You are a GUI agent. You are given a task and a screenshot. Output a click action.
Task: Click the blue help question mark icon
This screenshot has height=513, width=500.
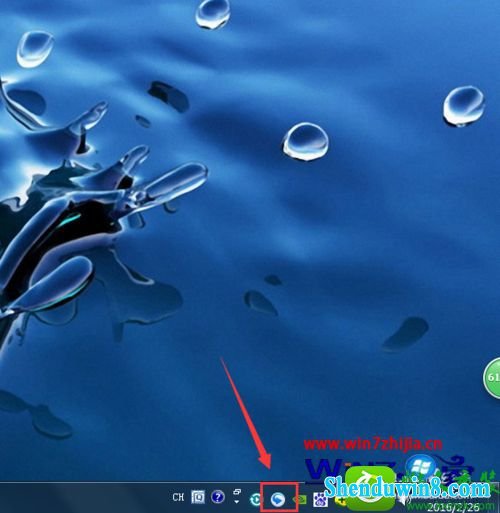[x=218, y=497]
